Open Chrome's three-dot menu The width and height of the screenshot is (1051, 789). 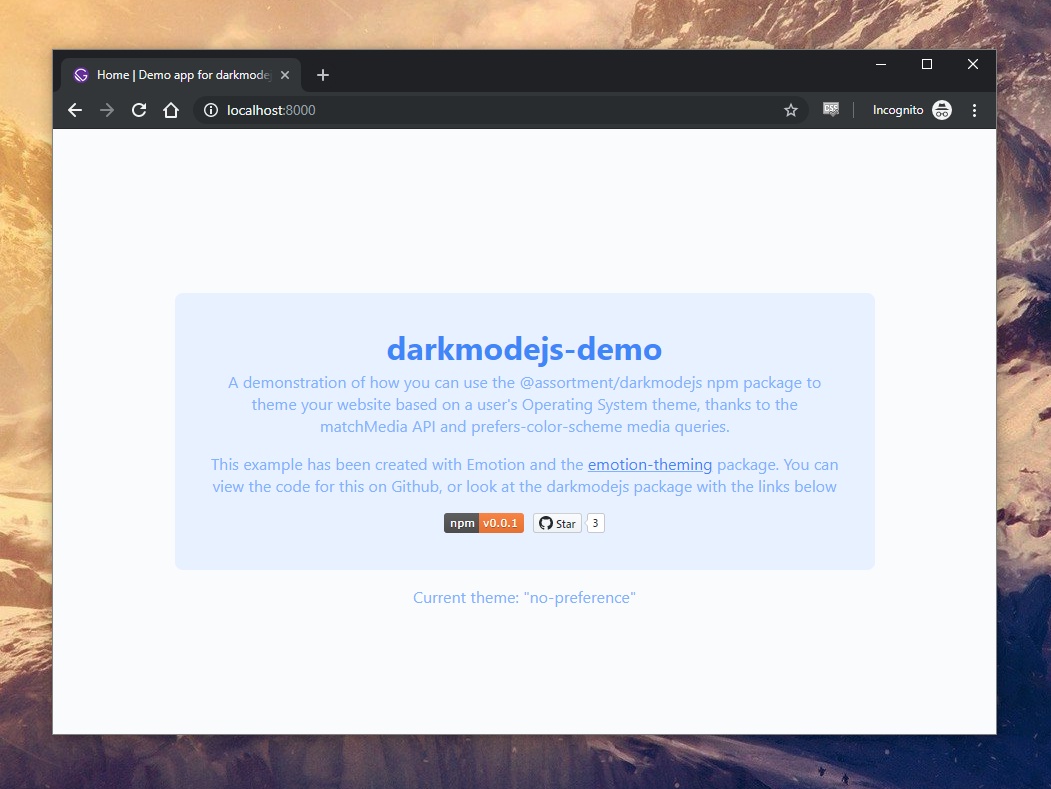point(974,111)
